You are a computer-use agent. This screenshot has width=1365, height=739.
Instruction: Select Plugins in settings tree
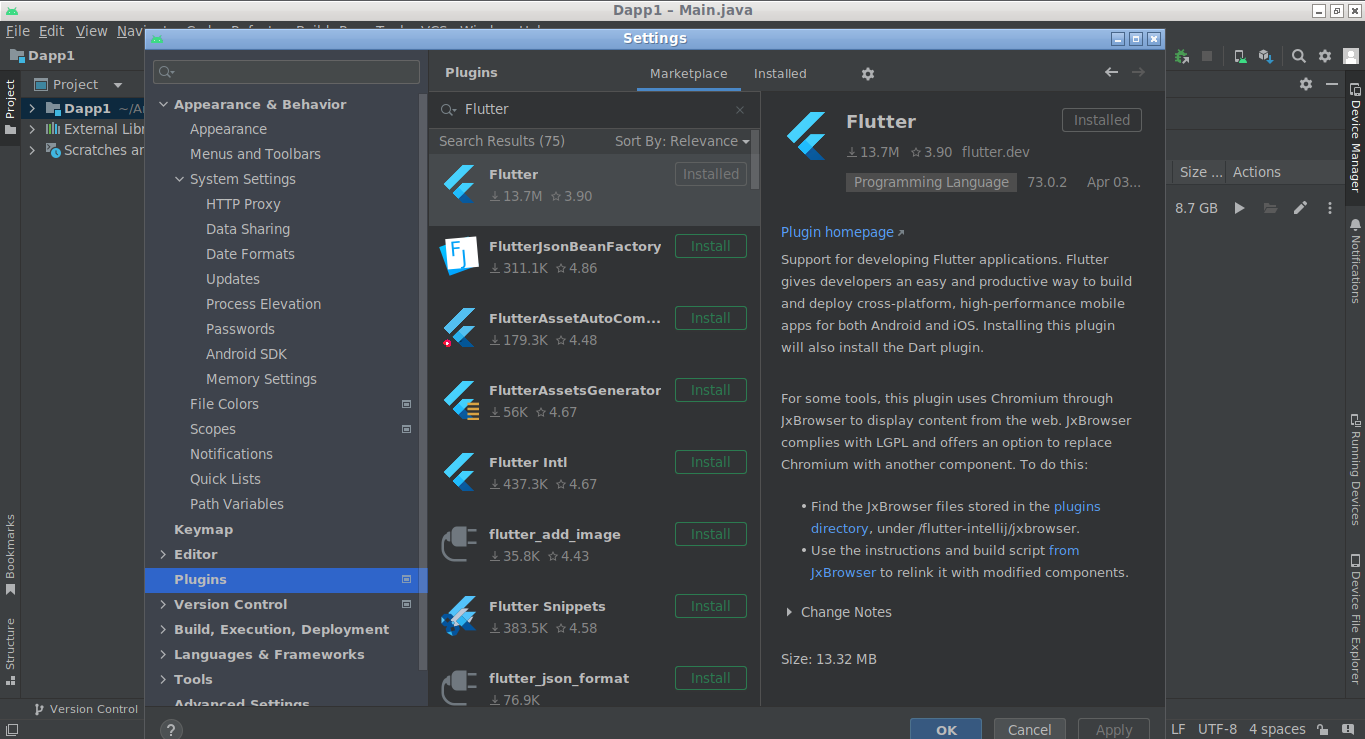point(286,579)
